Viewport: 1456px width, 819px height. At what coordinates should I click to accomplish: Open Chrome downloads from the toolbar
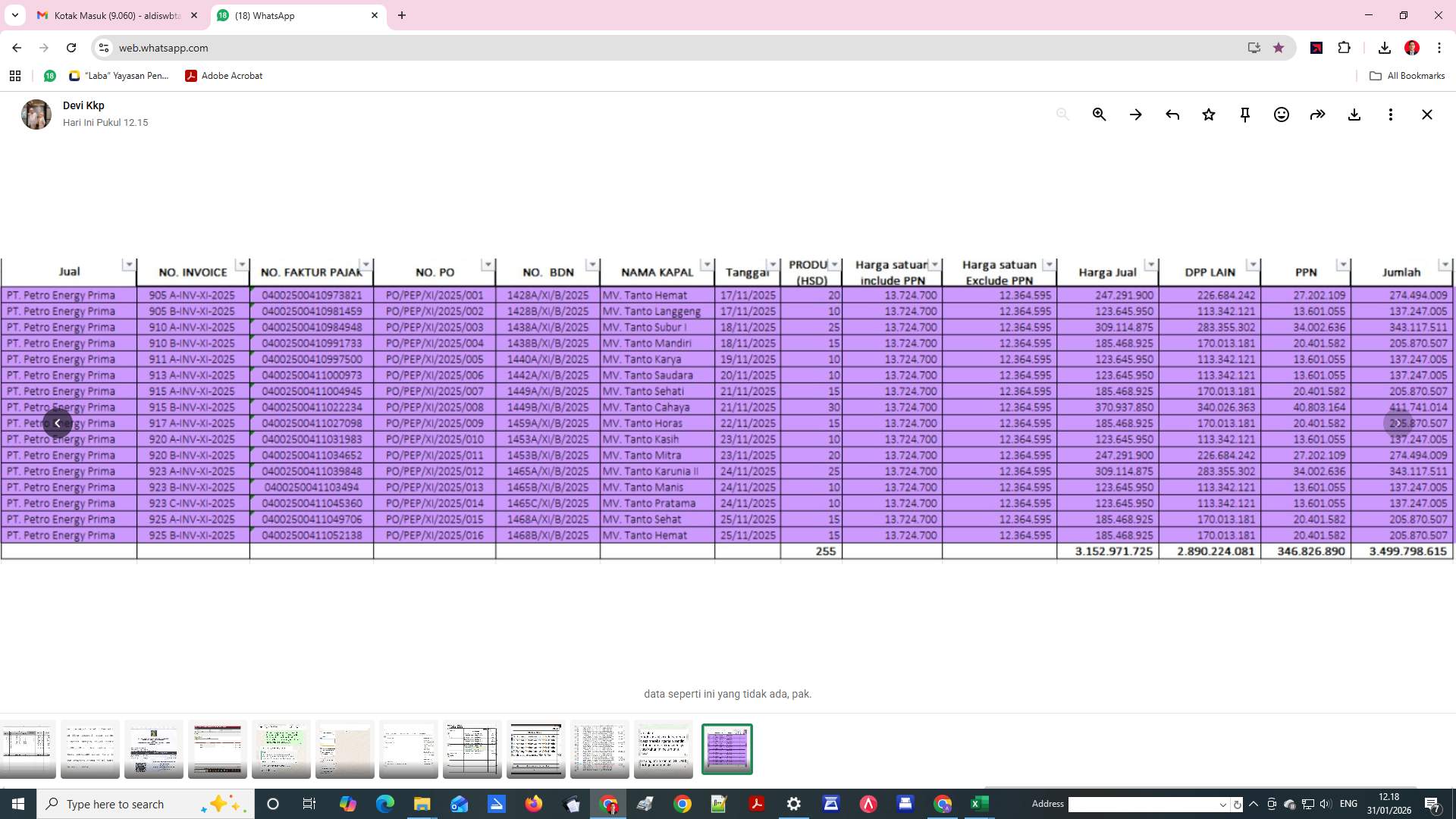click(x=1384, y=48)
